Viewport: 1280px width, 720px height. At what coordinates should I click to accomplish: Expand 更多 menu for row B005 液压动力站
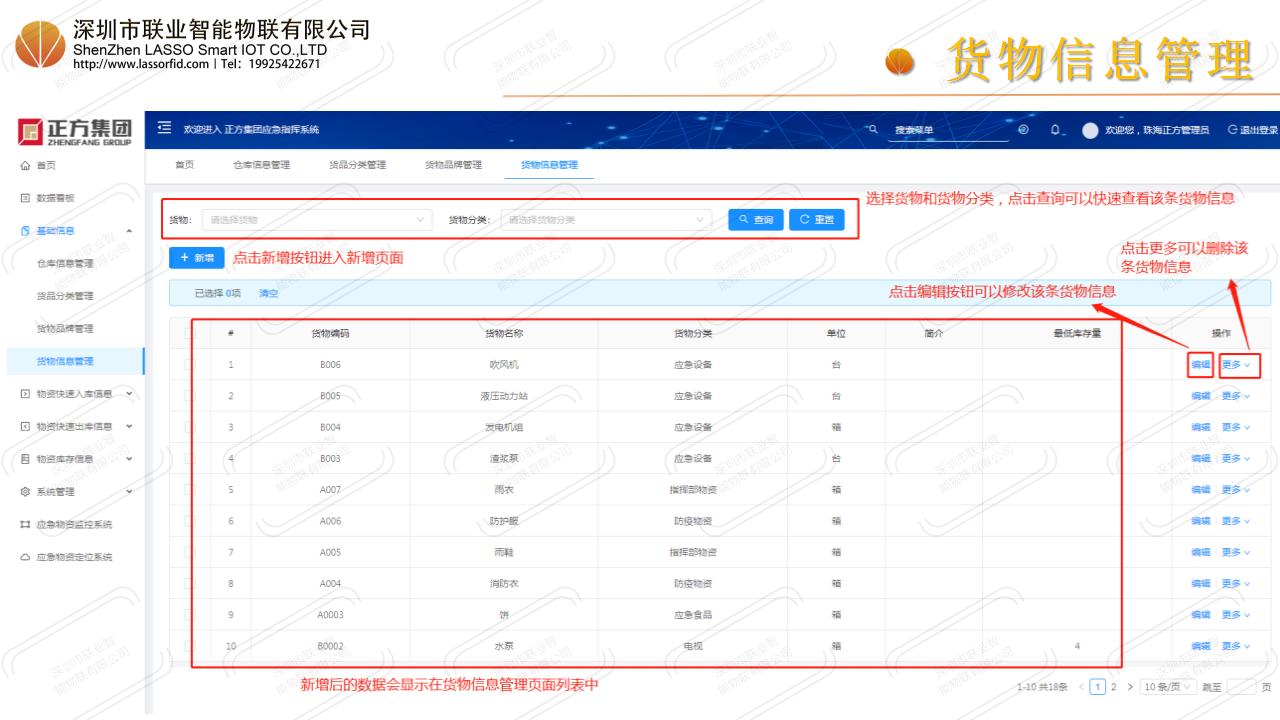1236,396
